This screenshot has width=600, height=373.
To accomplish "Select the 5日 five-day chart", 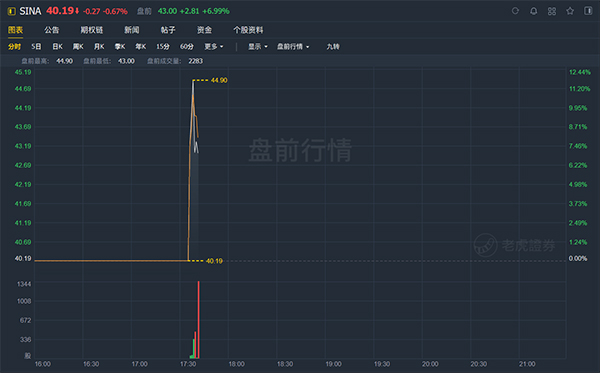I will point(36,47).
